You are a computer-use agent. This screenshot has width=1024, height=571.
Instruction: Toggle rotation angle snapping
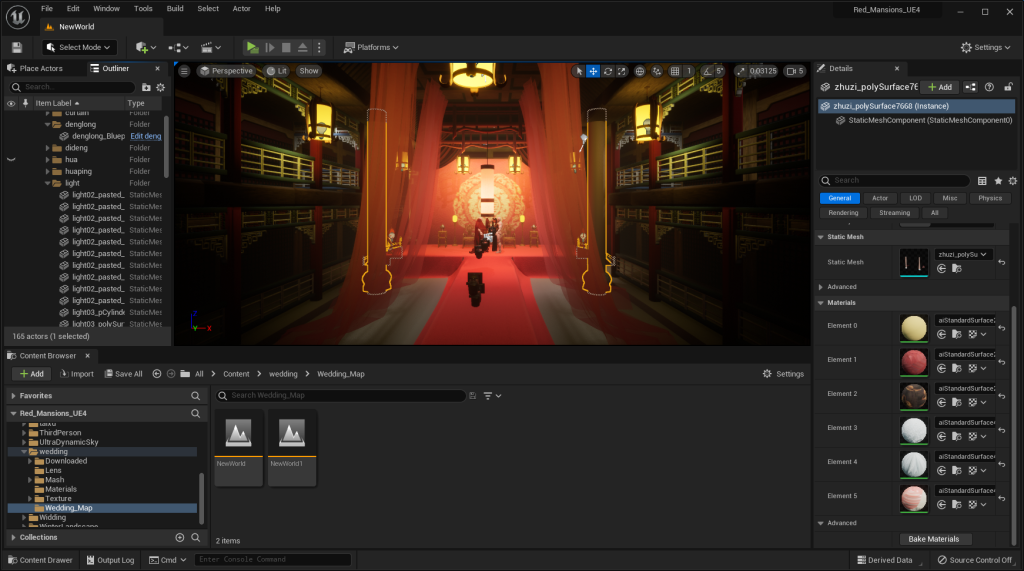click(707, 71)
